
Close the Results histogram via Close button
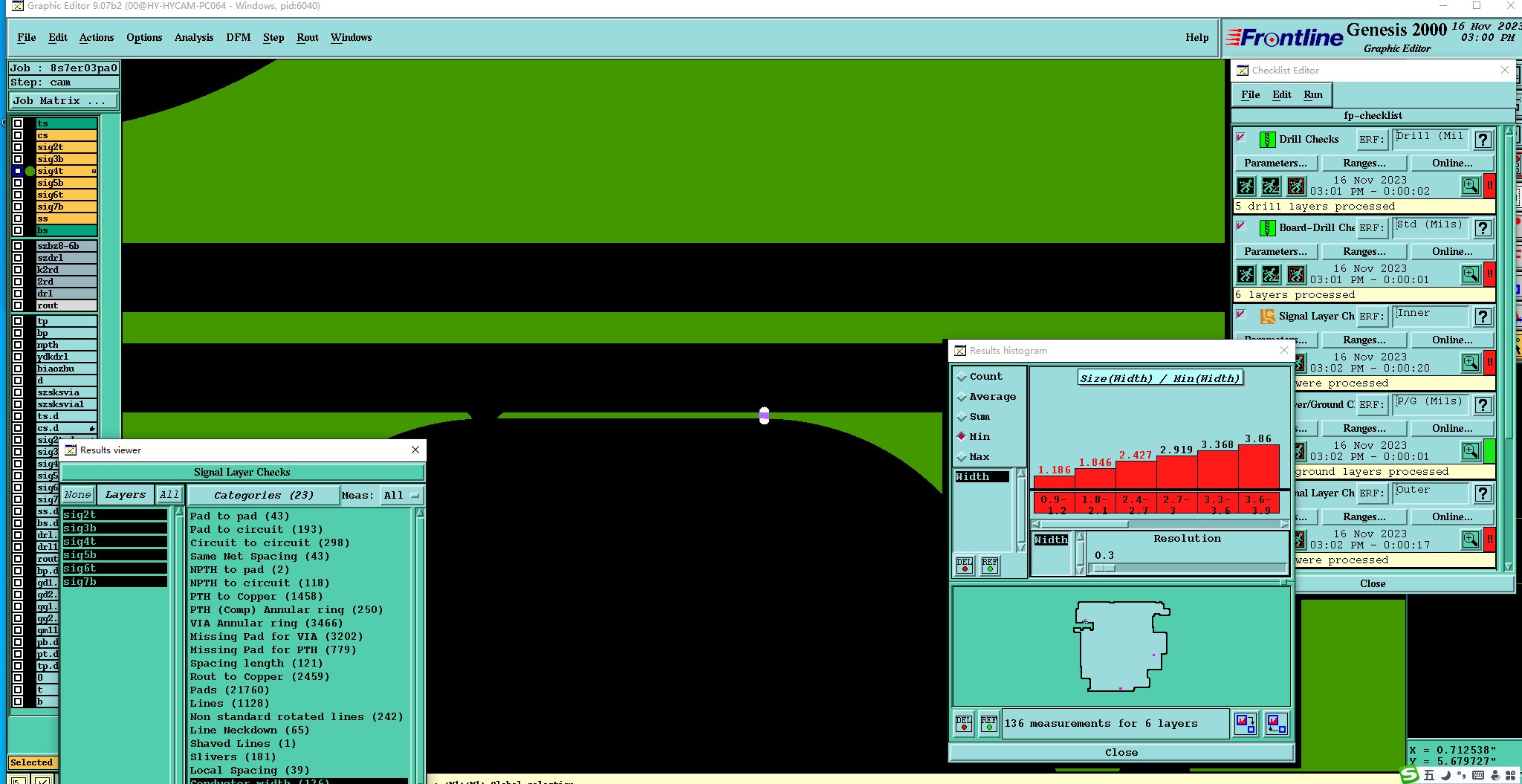tap(1121, 752)
